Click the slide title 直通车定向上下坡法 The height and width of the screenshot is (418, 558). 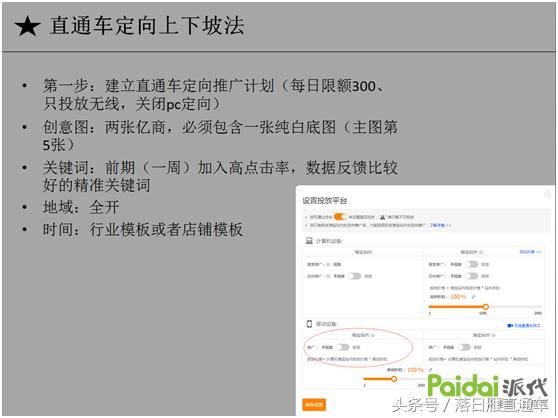pyautogui.click(x=147, y=26)
